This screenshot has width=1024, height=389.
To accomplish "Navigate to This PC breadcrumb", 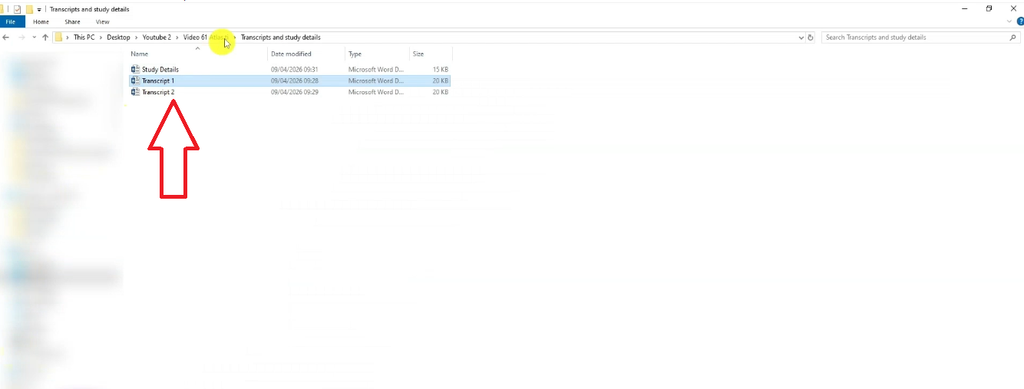I will 84,37.
